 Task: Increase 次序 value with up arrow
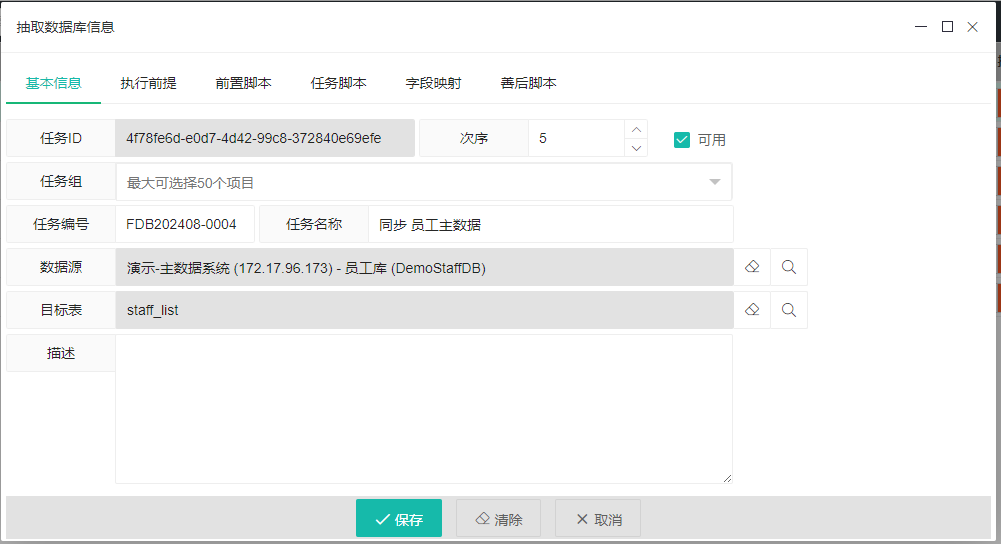(x=636, y=130)
